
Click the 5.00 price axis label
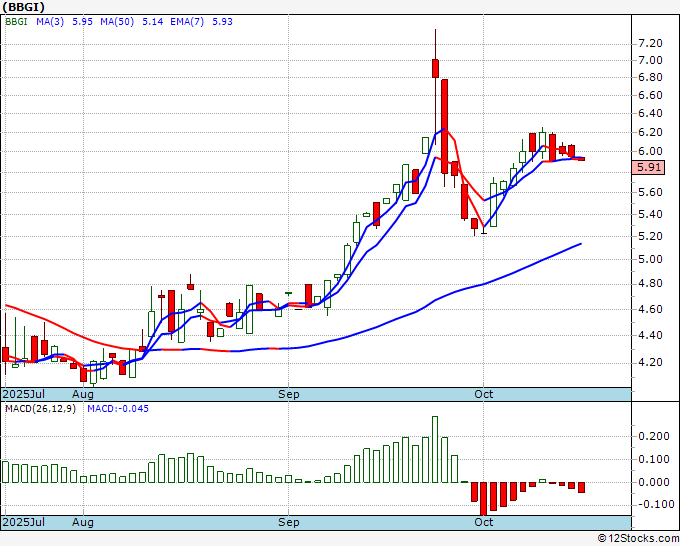(x=651, y=259)
